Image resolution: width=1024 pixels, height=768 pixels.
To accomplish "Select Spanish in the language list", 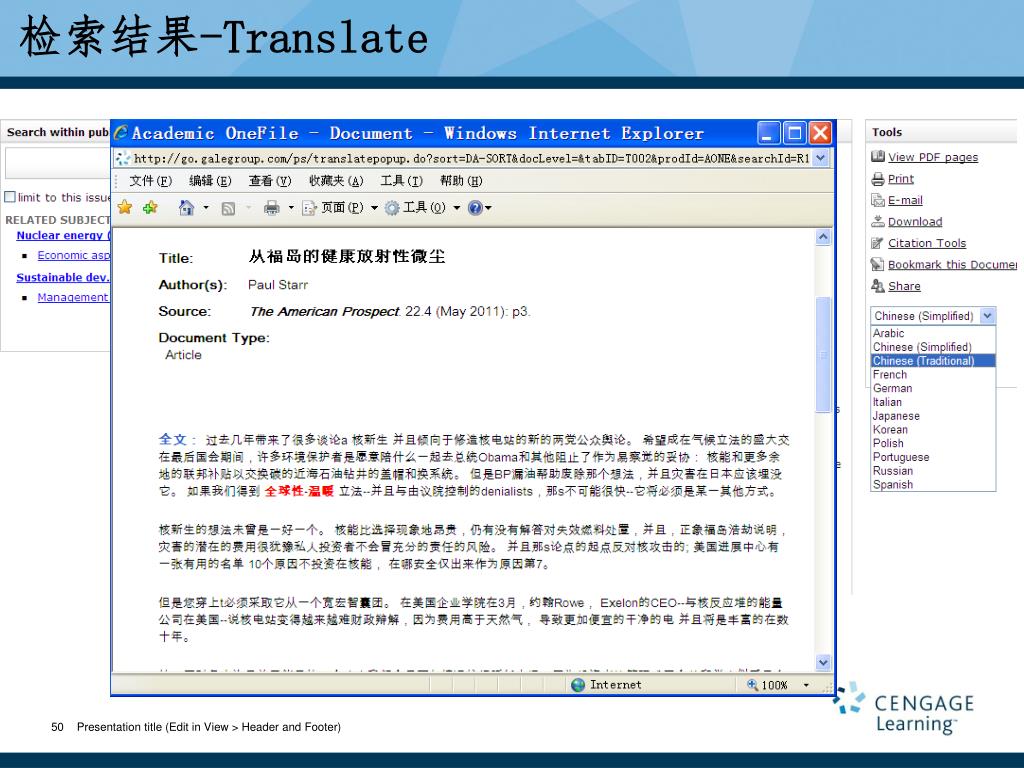I will click(933, 484).
